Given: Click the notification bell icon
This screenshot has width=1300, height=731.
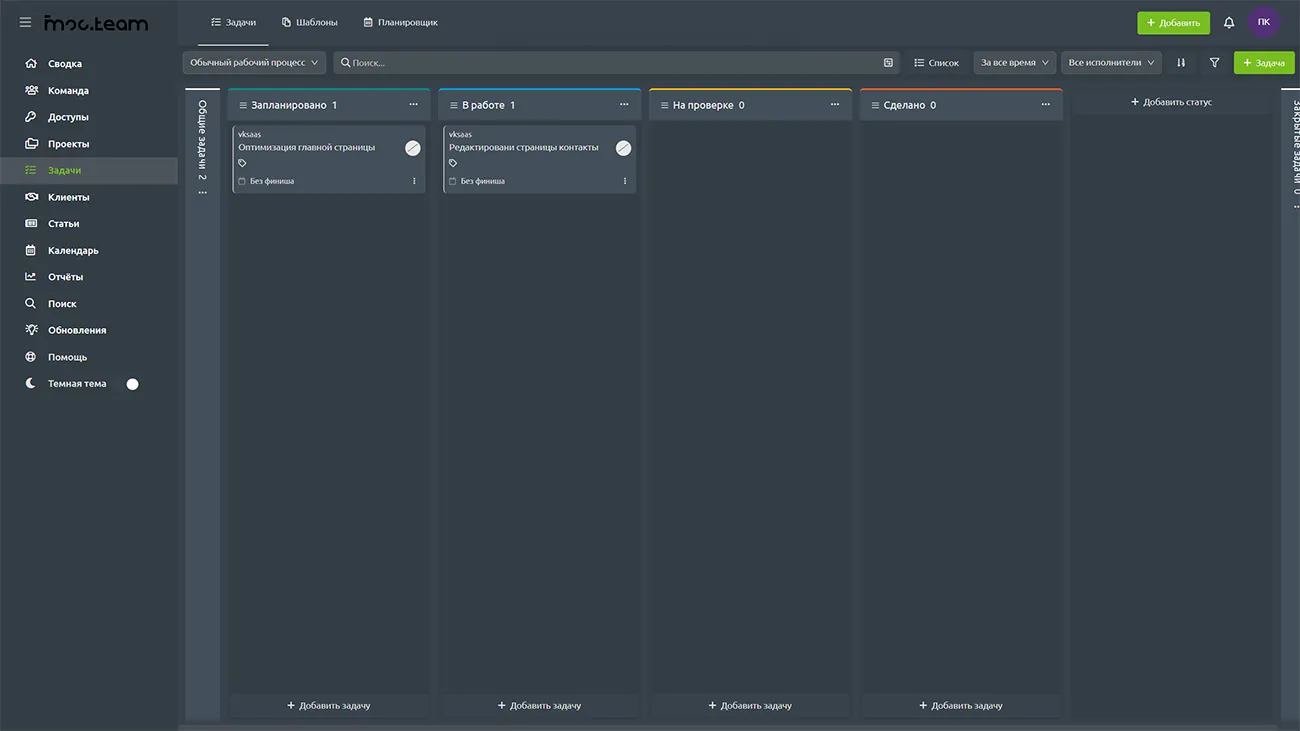Looking at the screenshot, I should (x=1229, y=22).
